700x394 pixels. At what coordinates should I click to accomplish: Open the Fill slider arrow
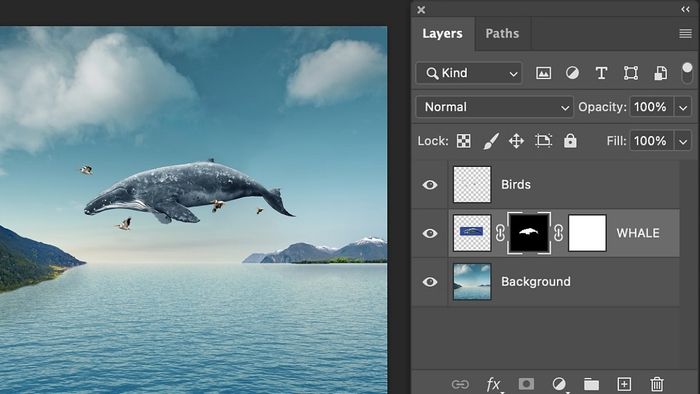click(x=683, y=141)
